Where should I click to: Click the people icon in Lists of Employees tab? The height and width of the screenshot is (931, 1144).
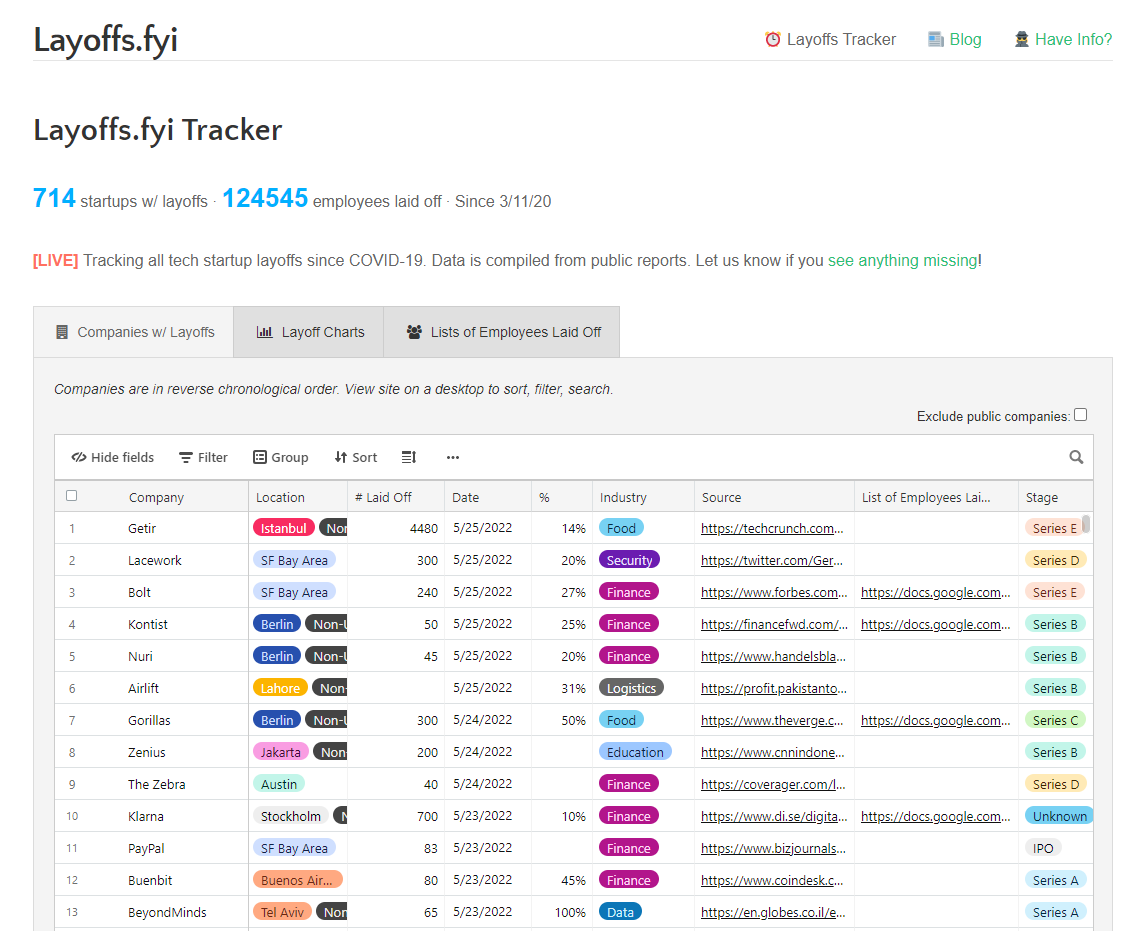tap(414, 332)
